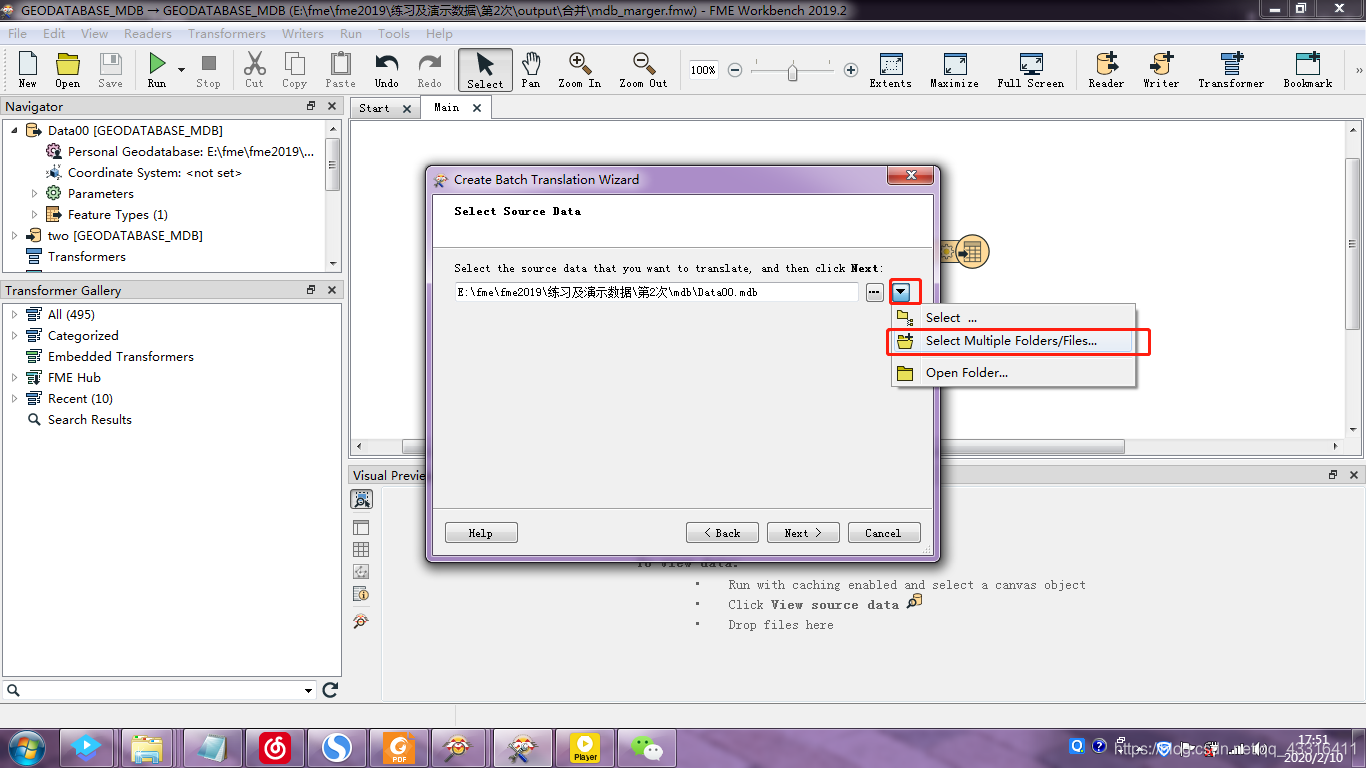Click the 100% zoom level box
The image size is (1366, 768).
[703, 70]
